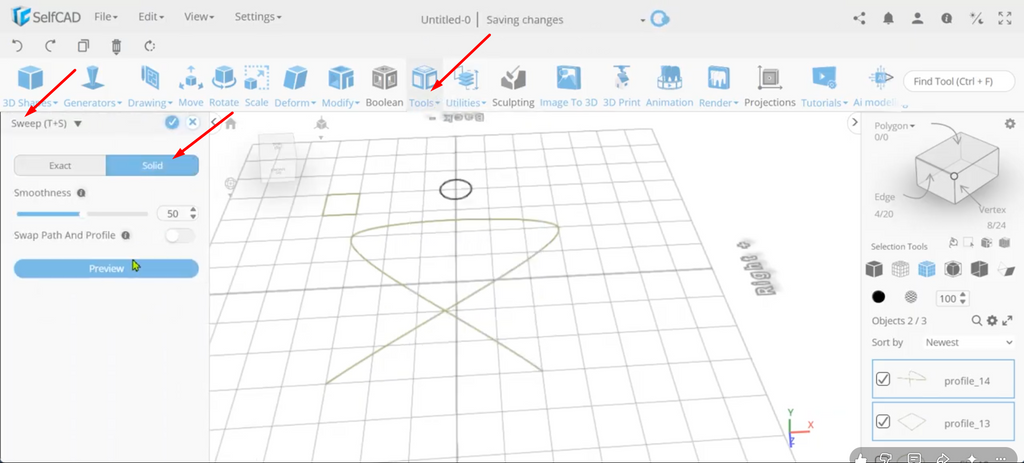Open the View menu

click(199, 17)
